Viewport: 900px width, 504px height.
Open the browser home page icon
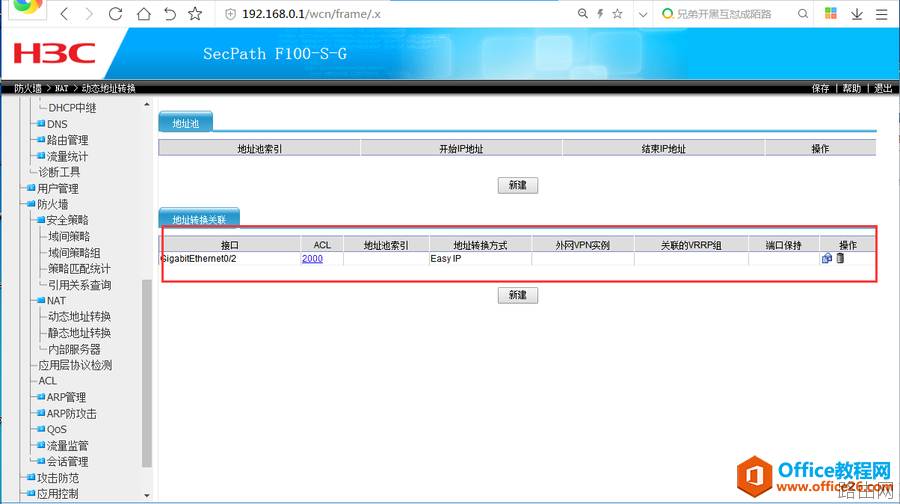(x=143, y=14)
